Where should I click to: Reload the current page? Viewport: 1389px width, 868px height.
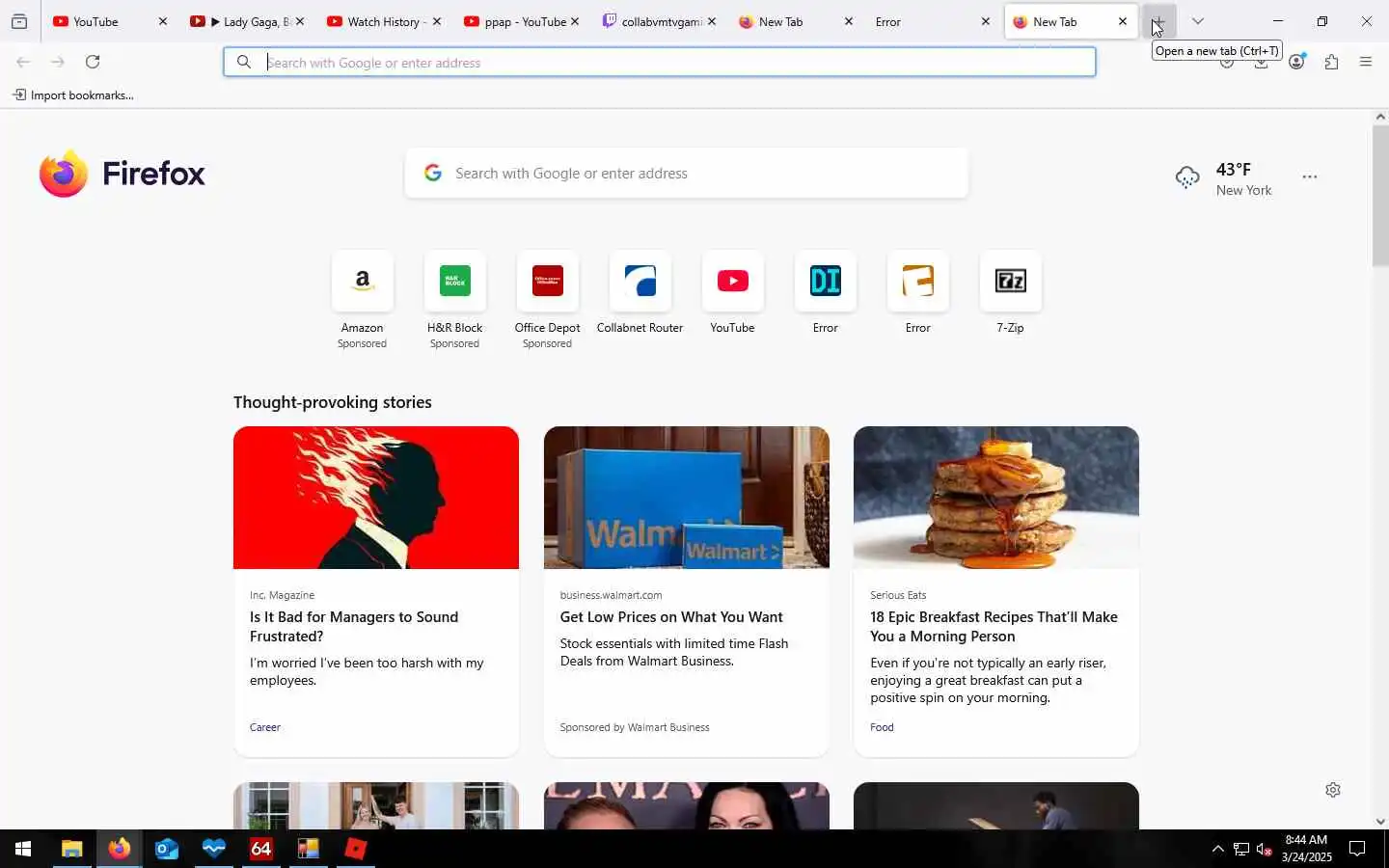coord(93,62)
